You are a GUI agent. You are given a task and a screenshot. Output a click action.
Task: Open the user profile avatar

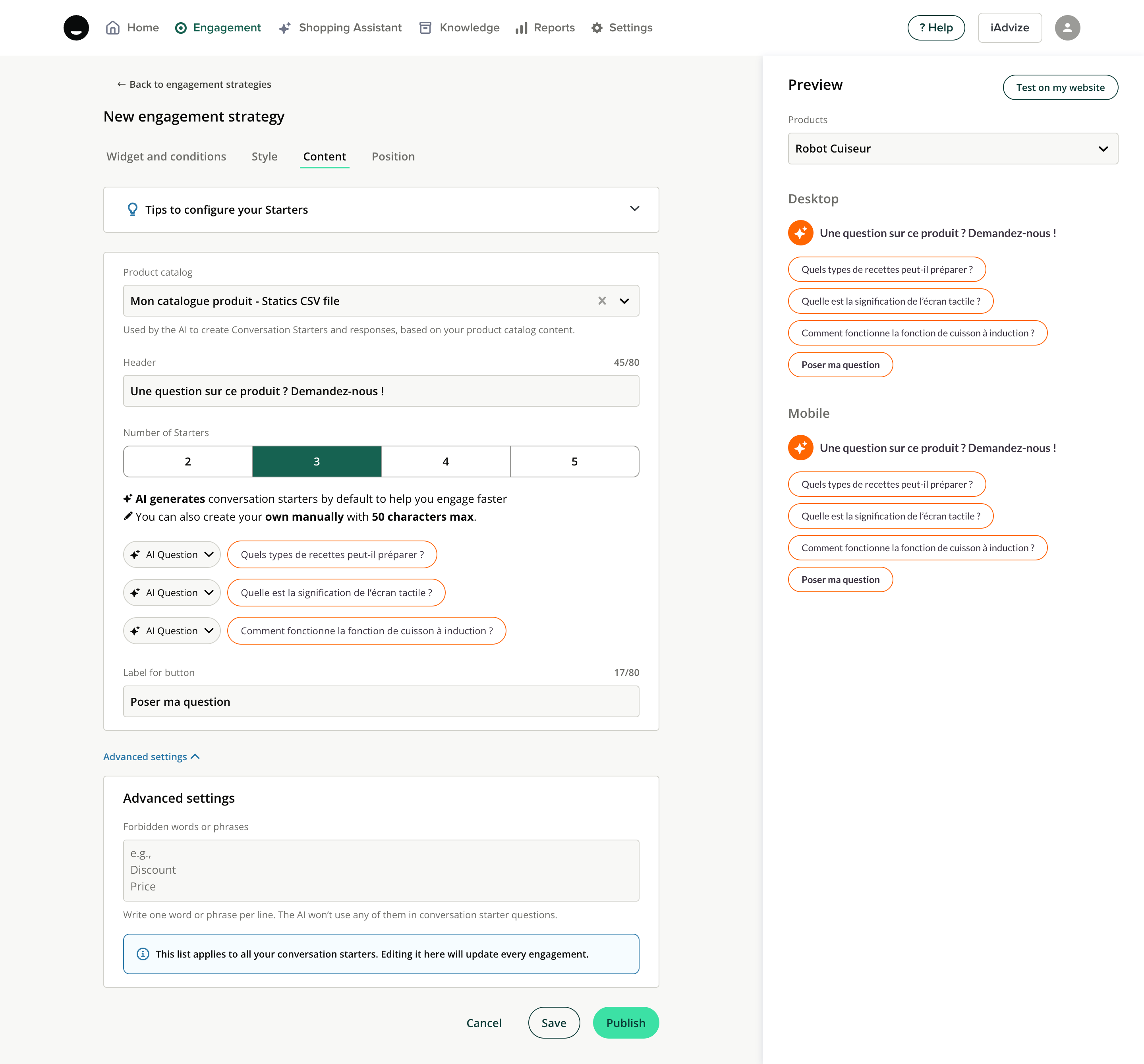[1067, 28]
